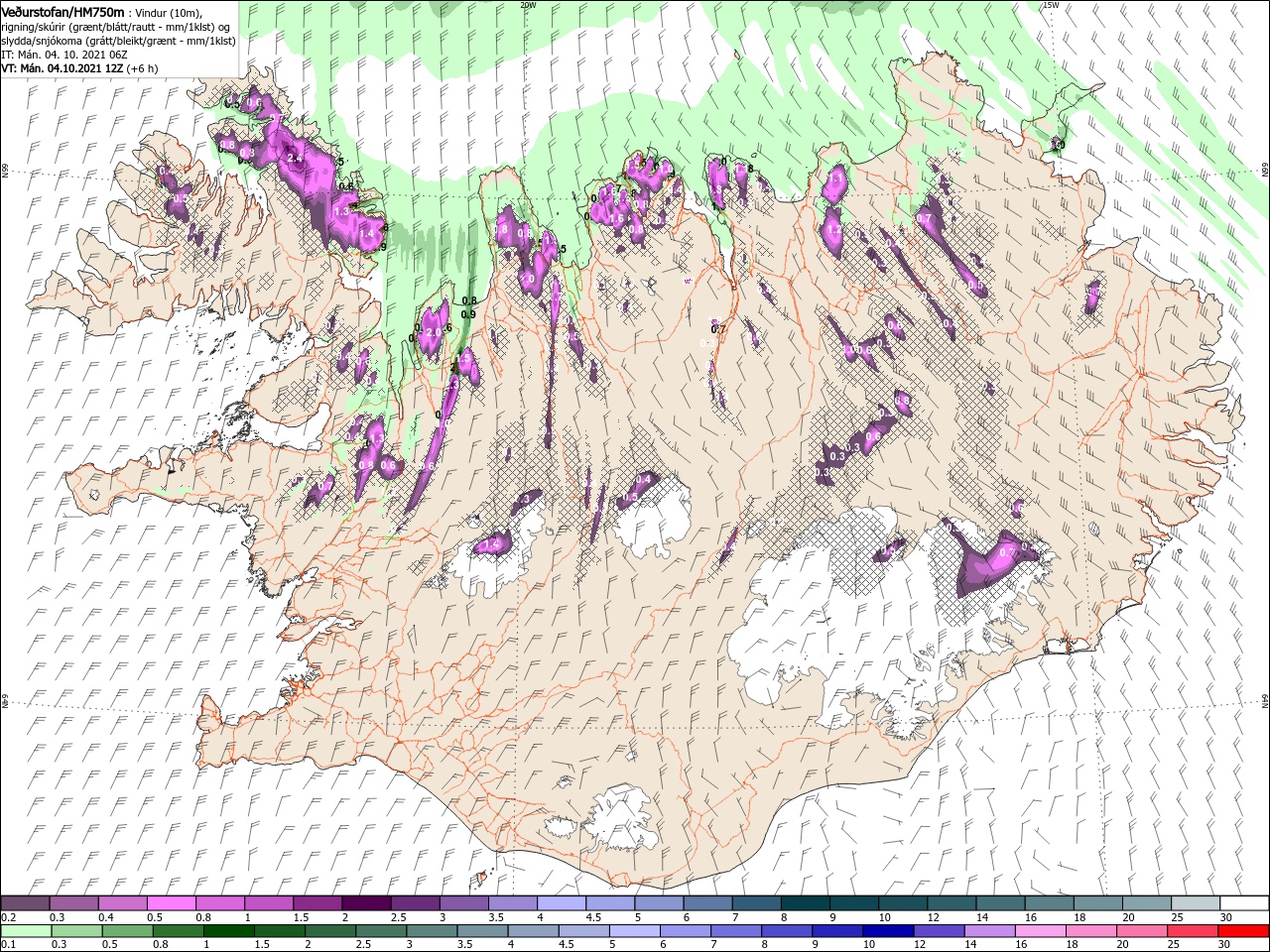Viewport: 1270px width, 952px height.
Task: Click the 'slydda/snjókoma (grátt/bleikt/grænt' description line
Action: click(118, 41)
